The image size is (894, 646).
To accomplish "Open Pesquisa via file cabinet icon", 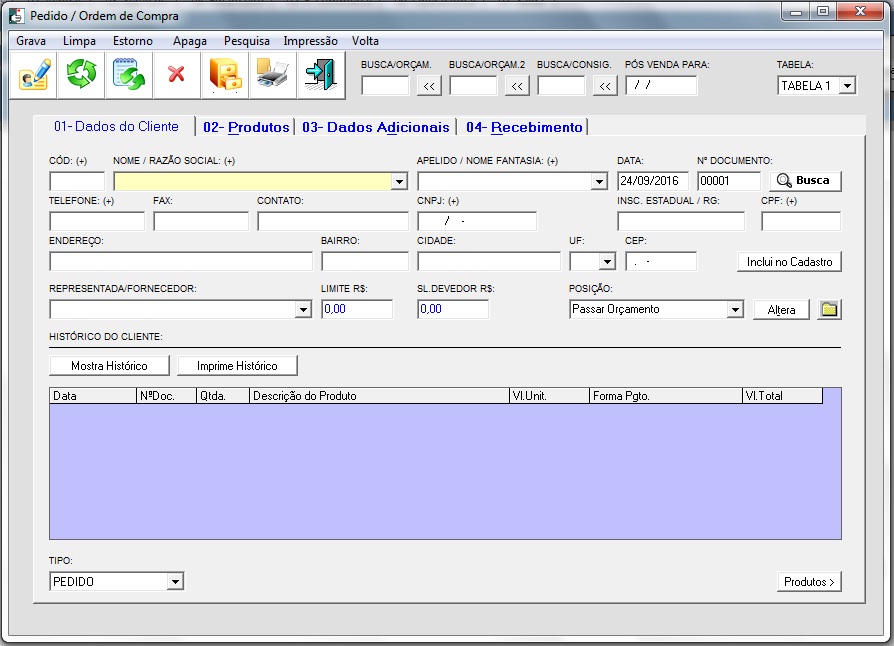I will point(225,75).
